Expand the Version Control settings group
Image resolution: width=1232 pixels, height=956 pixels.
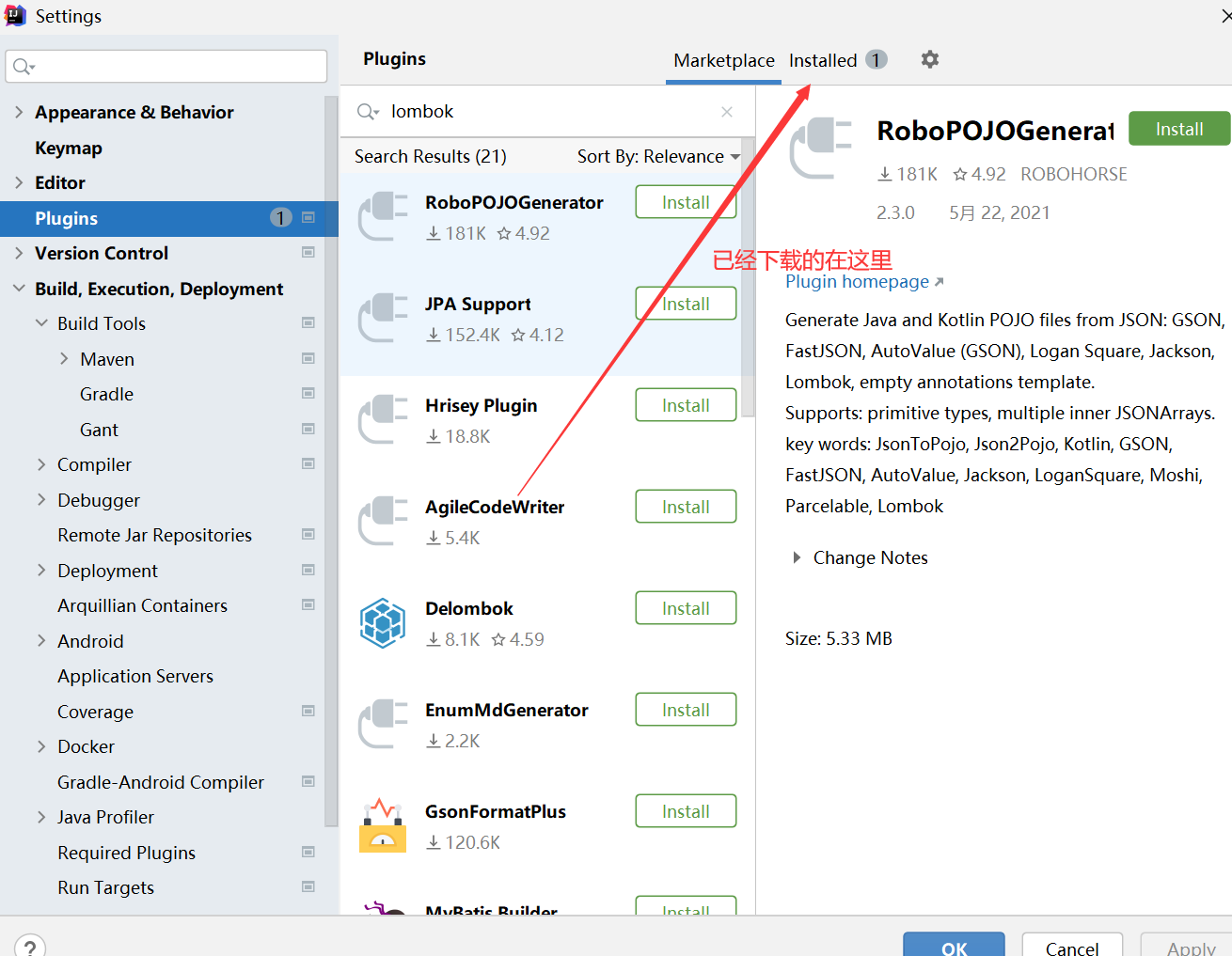19,253
